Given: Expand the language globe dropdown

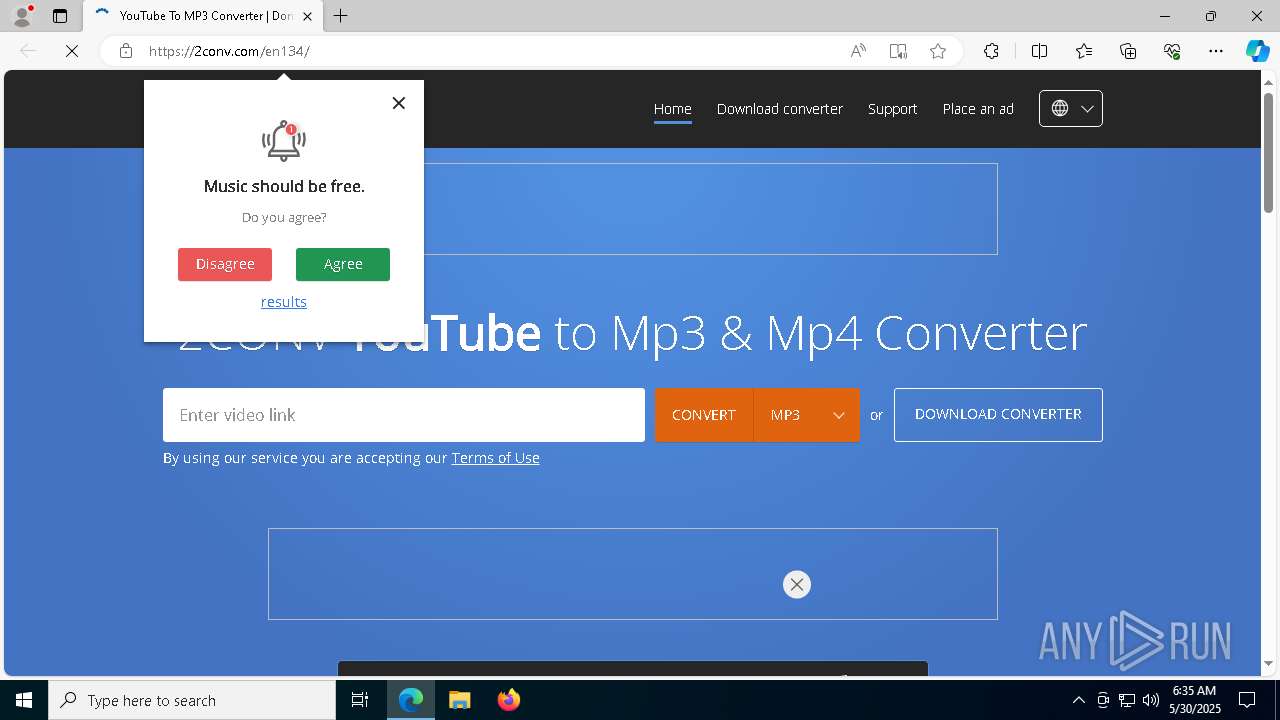Looking at the screenshot, I should [x=1071, y=109].
